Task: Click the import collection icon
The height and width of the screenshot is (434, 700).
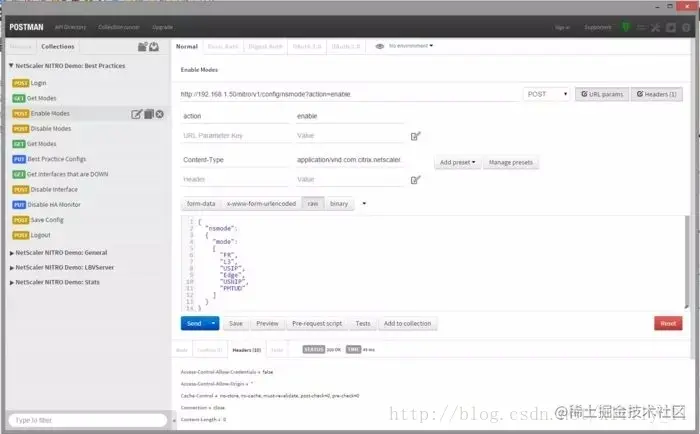Action: pyautogui.click(x=154, y=46)
